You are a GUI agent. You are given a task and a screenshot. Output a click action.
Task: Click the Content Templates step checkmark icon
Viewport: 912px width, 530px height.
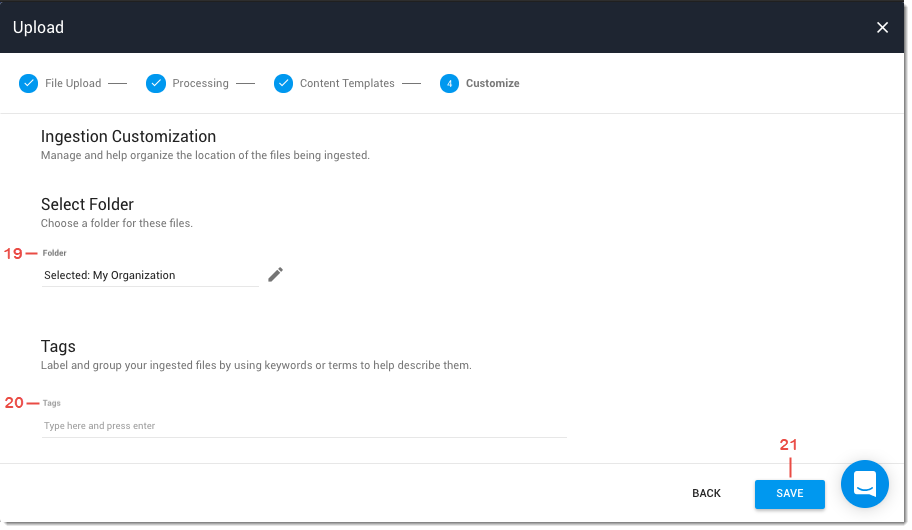[x=283, y=84]
